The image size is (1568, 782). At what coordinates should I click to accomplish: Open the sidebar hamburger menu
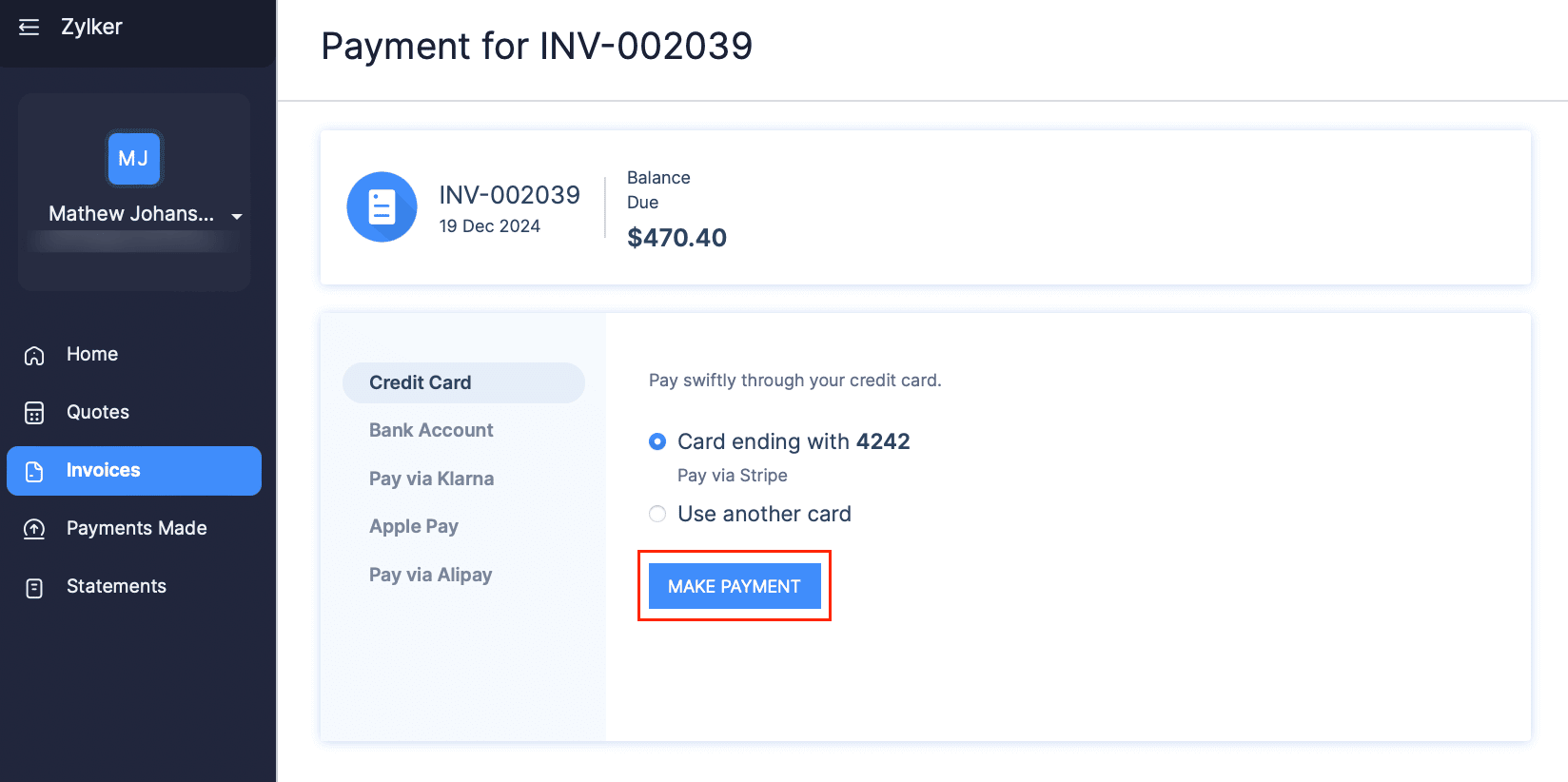(x=29, y=27)
